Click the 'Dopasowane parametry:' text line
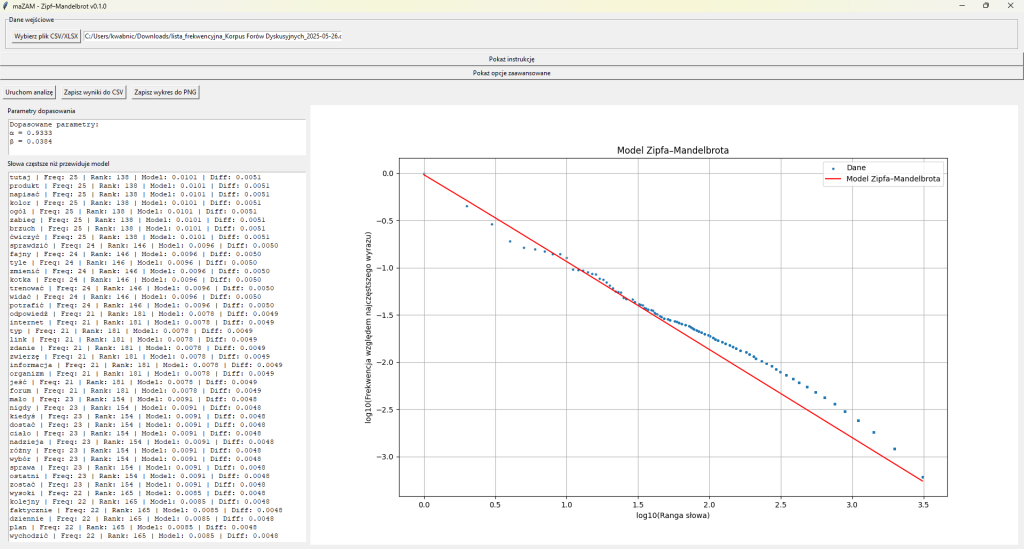 pyautogui.click(x=54, y=124)
